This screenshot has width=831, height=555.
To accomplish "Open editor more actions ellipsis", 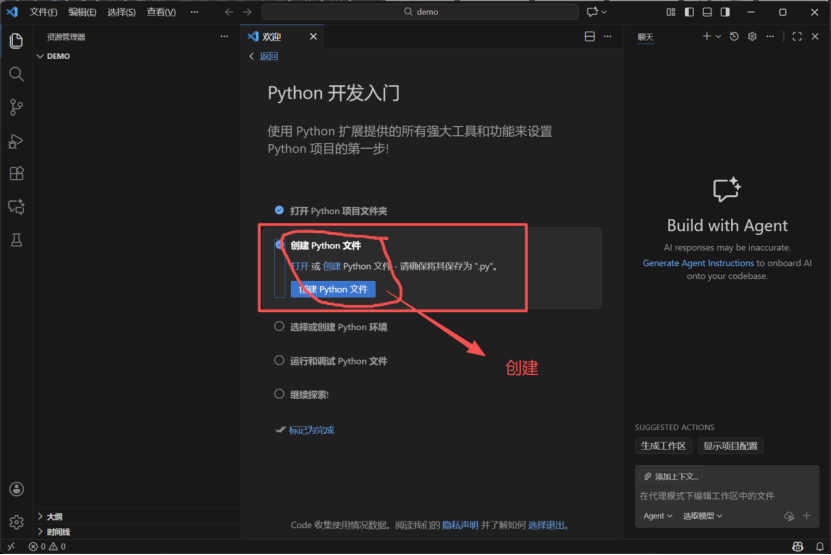I will pos(608,37).
